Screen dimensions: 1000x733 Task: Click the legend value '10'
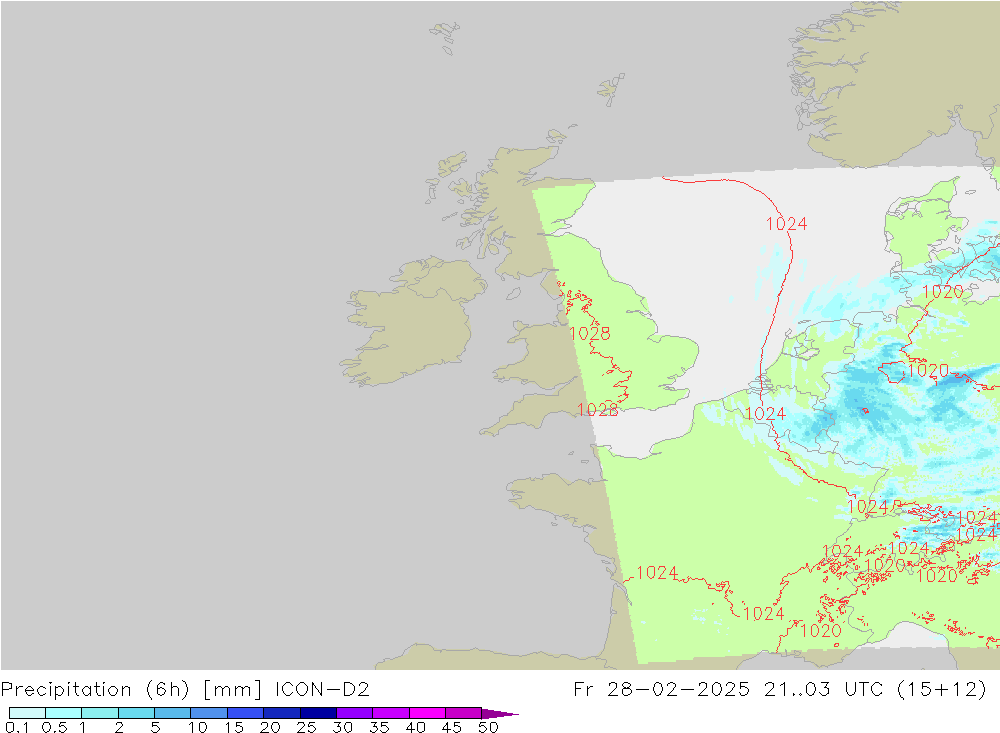click(198, 727)
